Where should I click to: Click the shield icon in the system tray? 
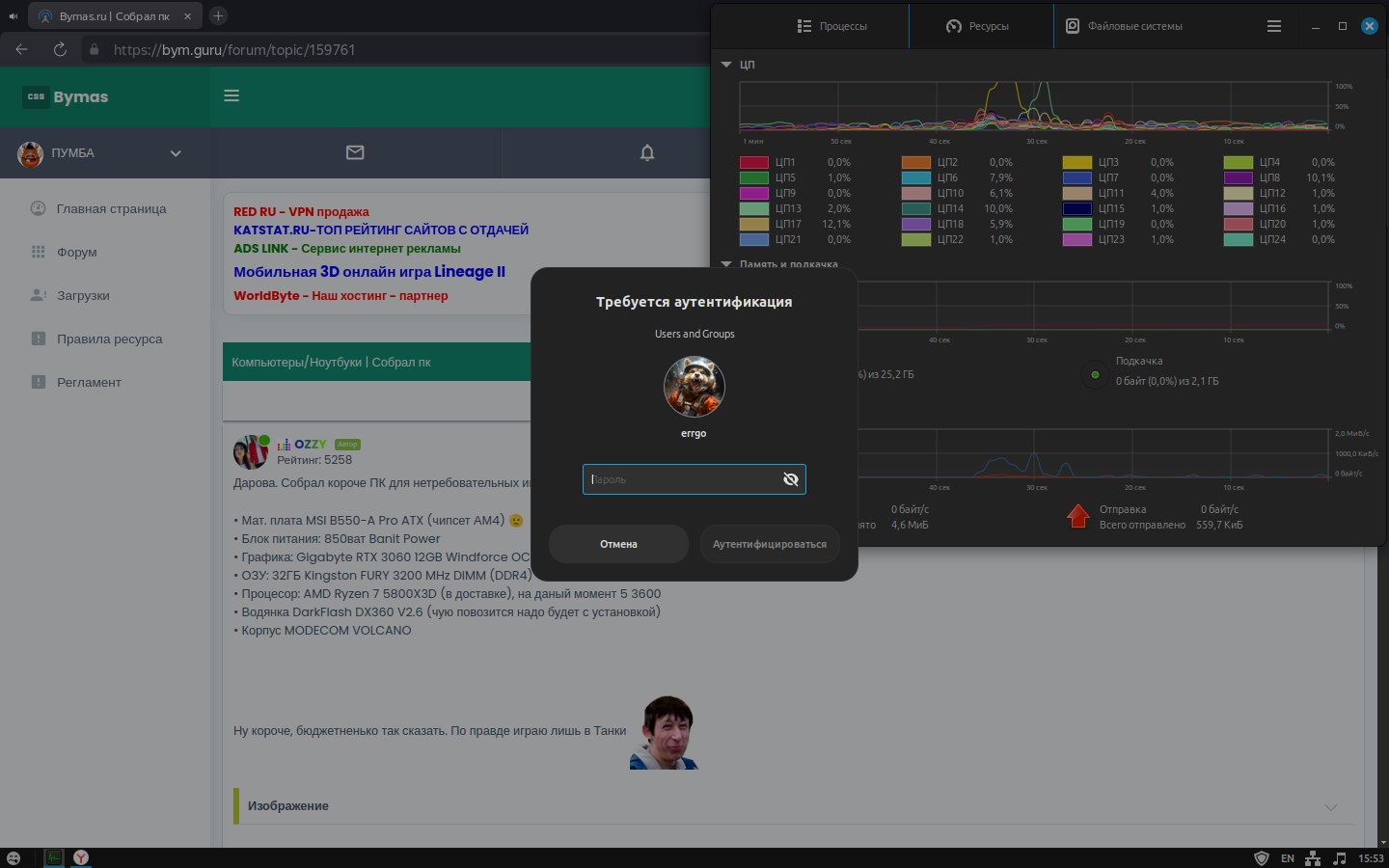pos(1261,857)
